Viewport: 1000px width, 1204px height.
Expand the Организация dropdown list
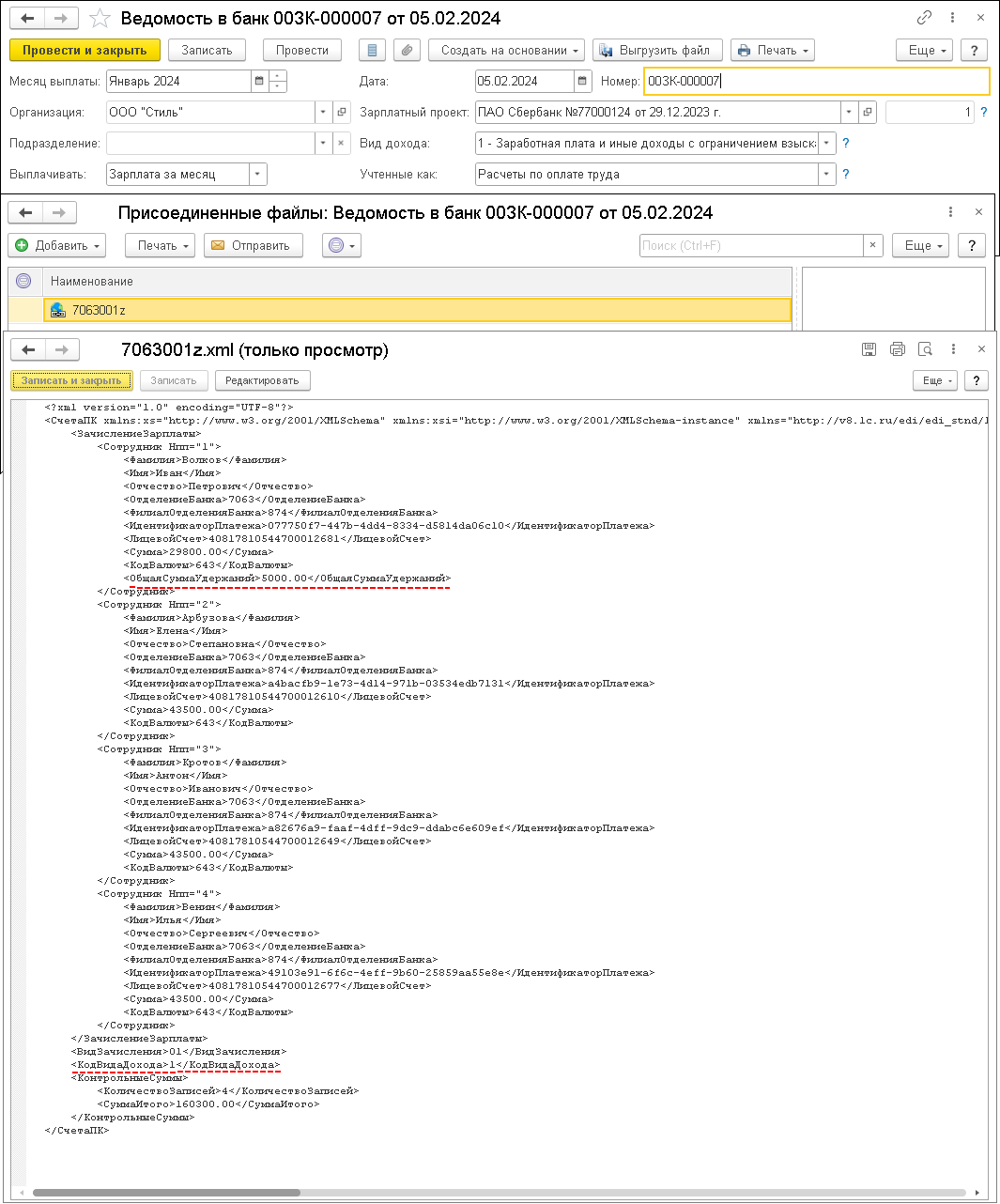tap(323, 112)
